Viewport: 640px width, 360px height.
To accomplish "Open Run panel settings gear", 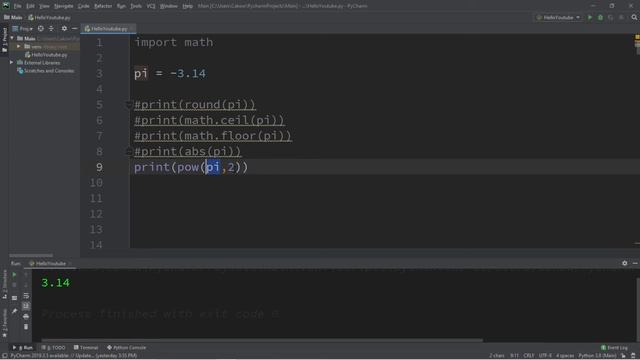I will 624,263.
